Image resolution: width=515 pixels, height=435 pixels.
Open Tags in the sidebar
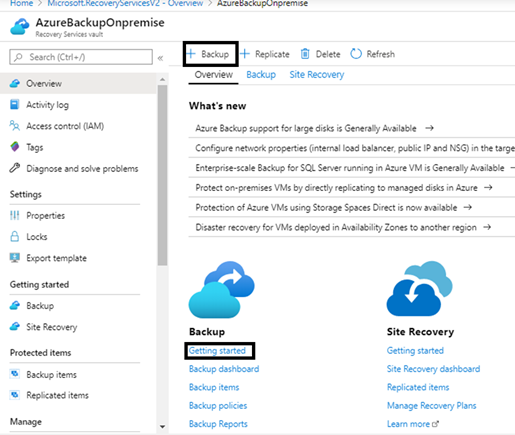point(78,147)
